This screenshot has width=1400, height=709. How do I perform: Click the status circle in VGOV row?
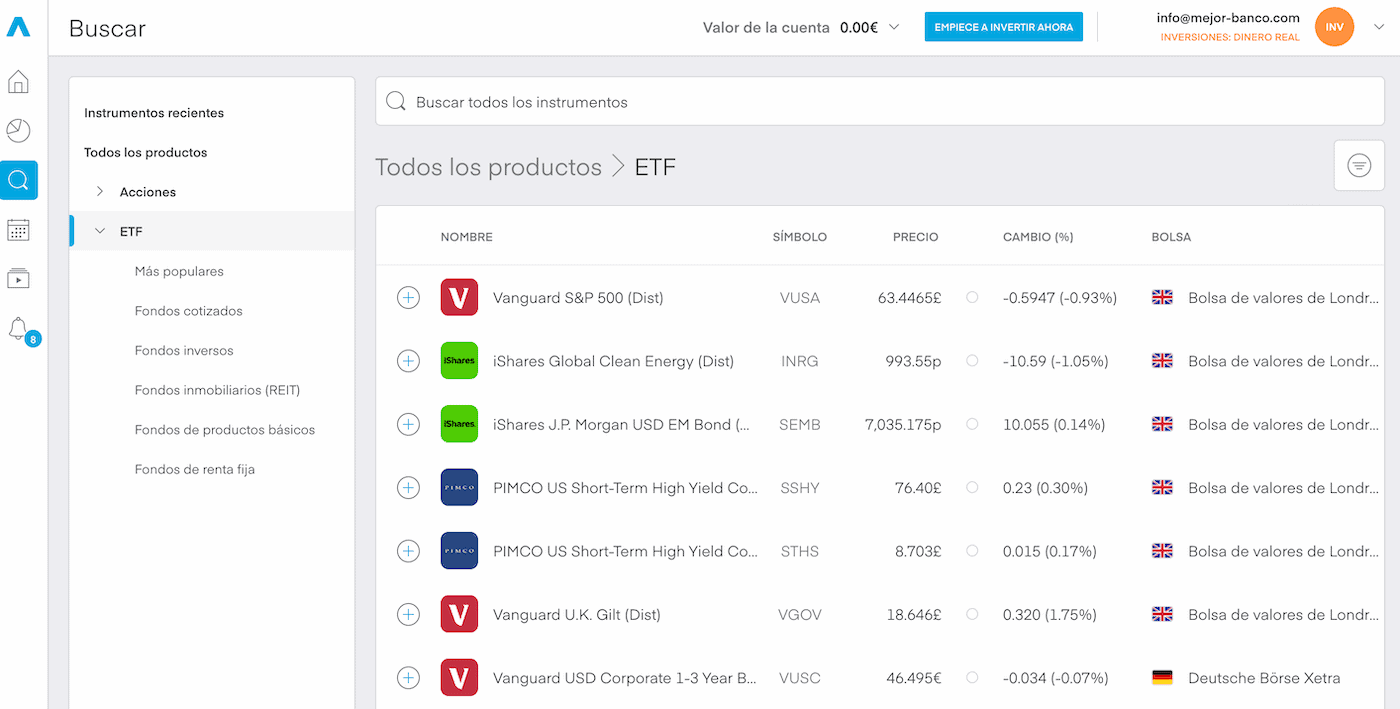[972, 614]
